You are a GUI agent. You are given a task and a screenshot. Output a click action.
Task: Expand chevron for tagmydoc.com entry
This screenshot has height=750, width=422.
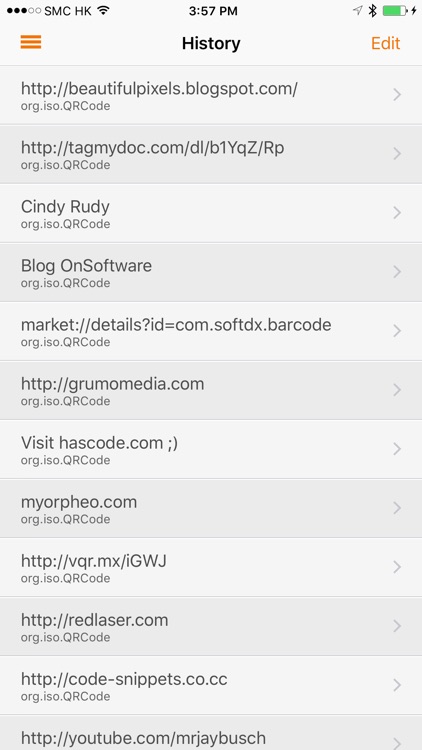397,154
